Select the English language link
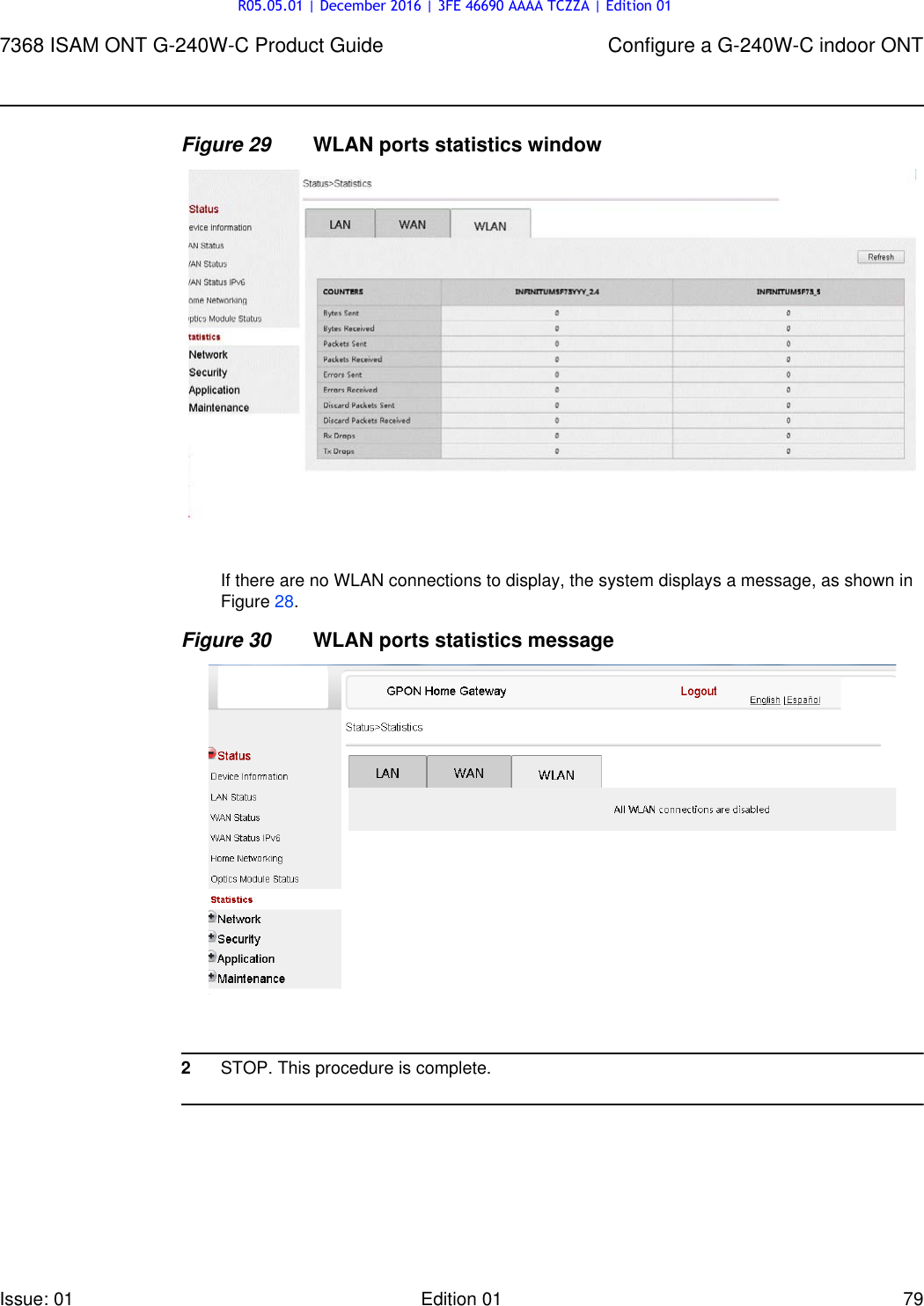The width and height of the screenshot is (924, 1306). 764,700
